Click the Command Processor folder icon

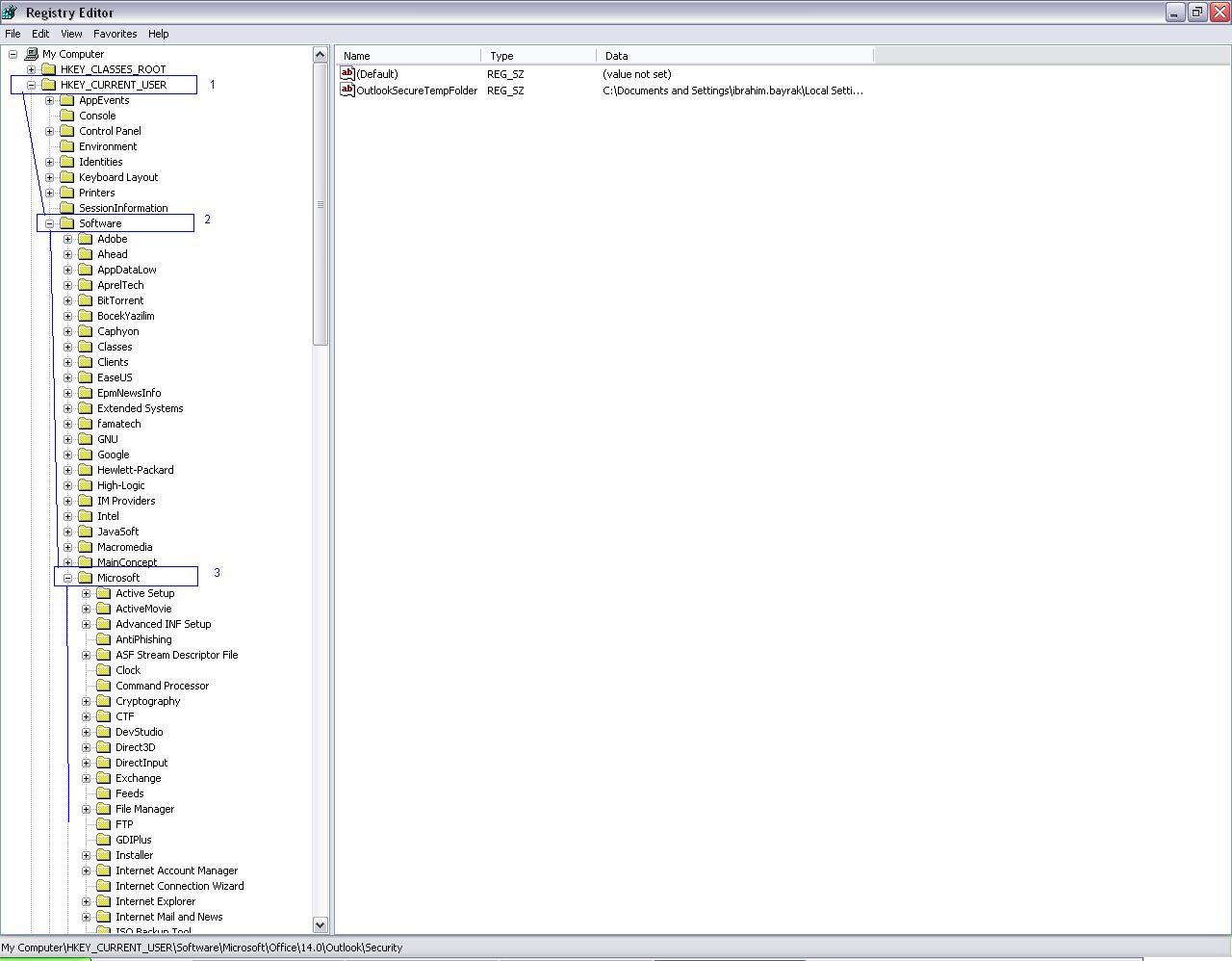coord(104,686)
